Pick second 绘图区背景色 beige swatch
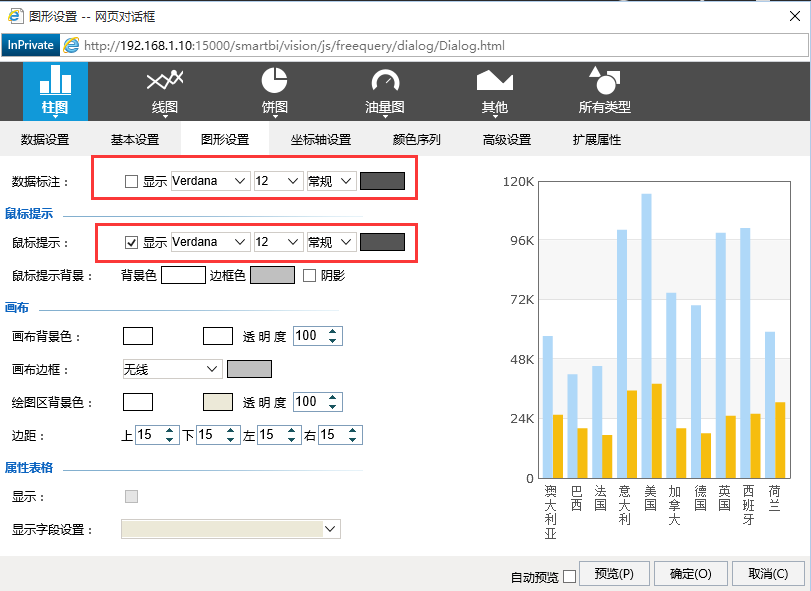The height and width of the screenshot is (591, 811). (x=218, y=402)
